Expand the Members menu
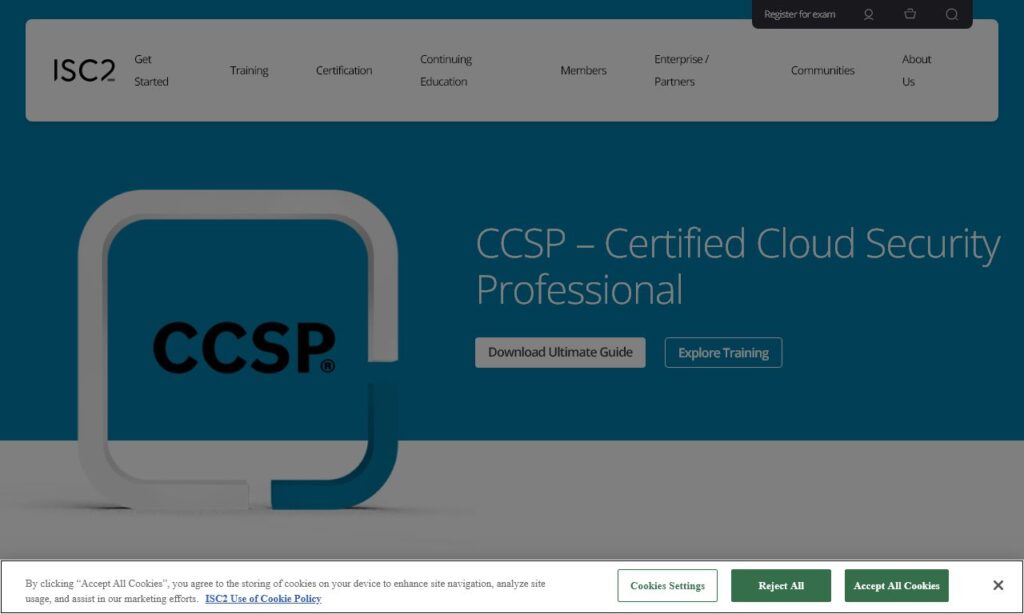1024x614 pixels. point(583,70)
